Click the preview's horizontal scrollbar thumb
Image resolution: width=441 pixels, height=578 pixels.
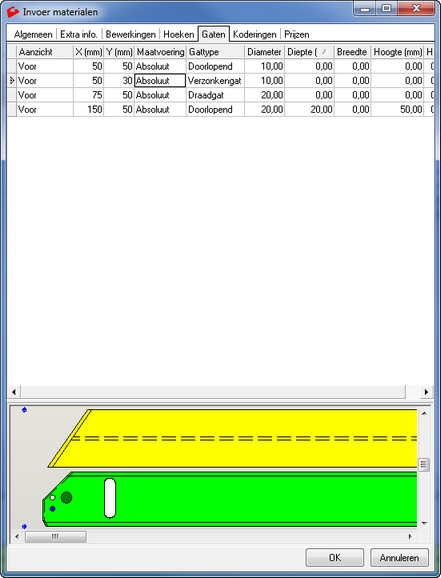point(56,537)
